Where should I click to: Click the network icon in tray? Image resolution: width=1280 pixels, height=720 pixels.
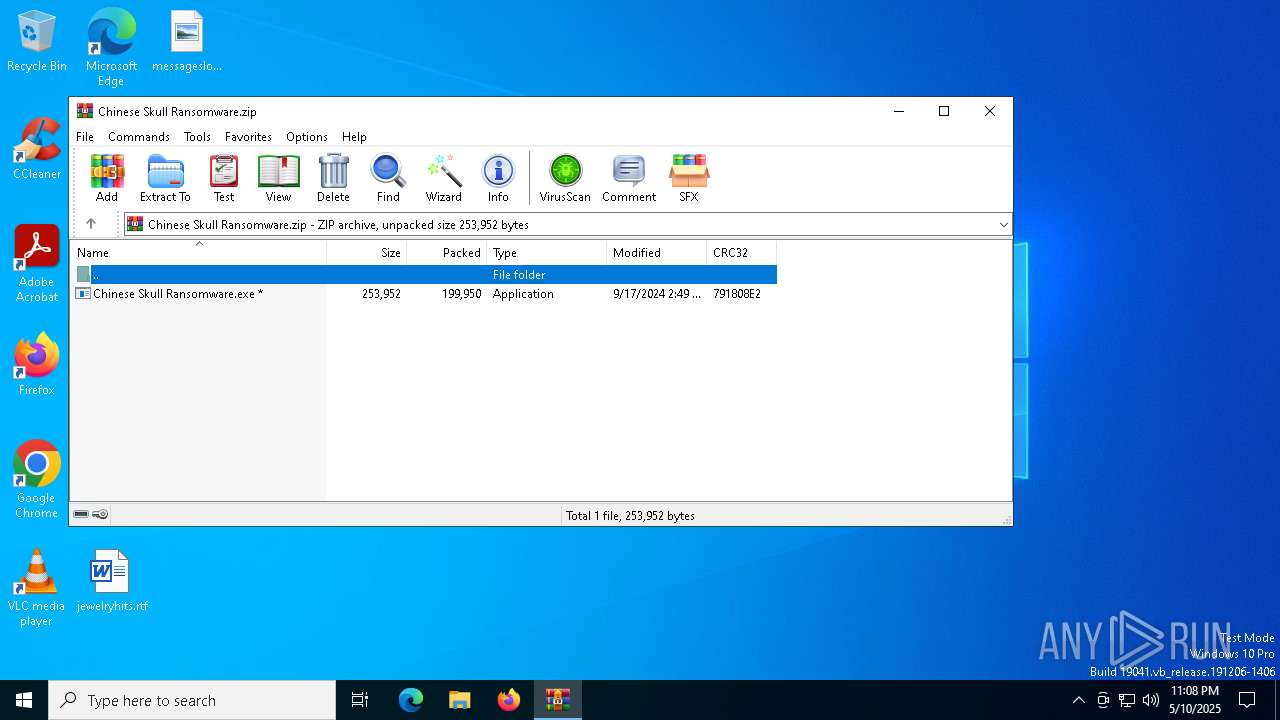coord(1127,700)
